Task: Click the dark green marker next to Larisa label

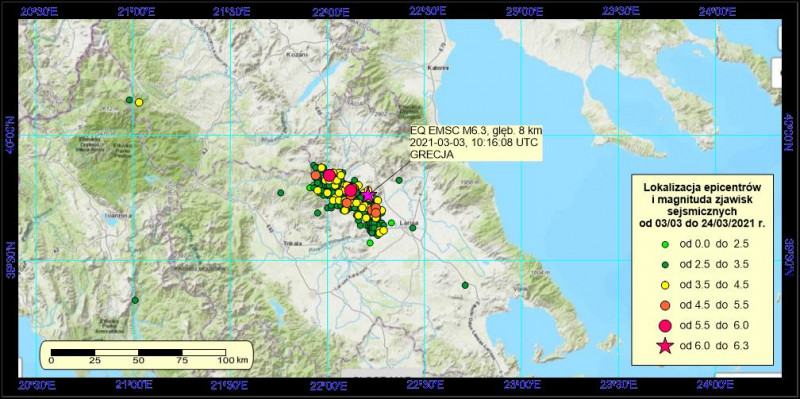Action: (412, 228)
